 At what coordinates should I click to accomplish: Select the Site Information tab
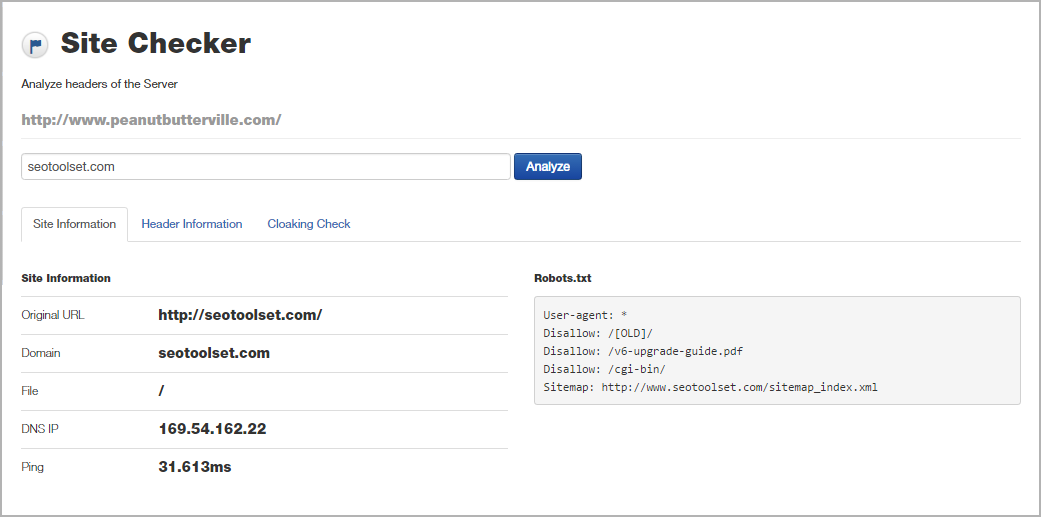point(74,224)
